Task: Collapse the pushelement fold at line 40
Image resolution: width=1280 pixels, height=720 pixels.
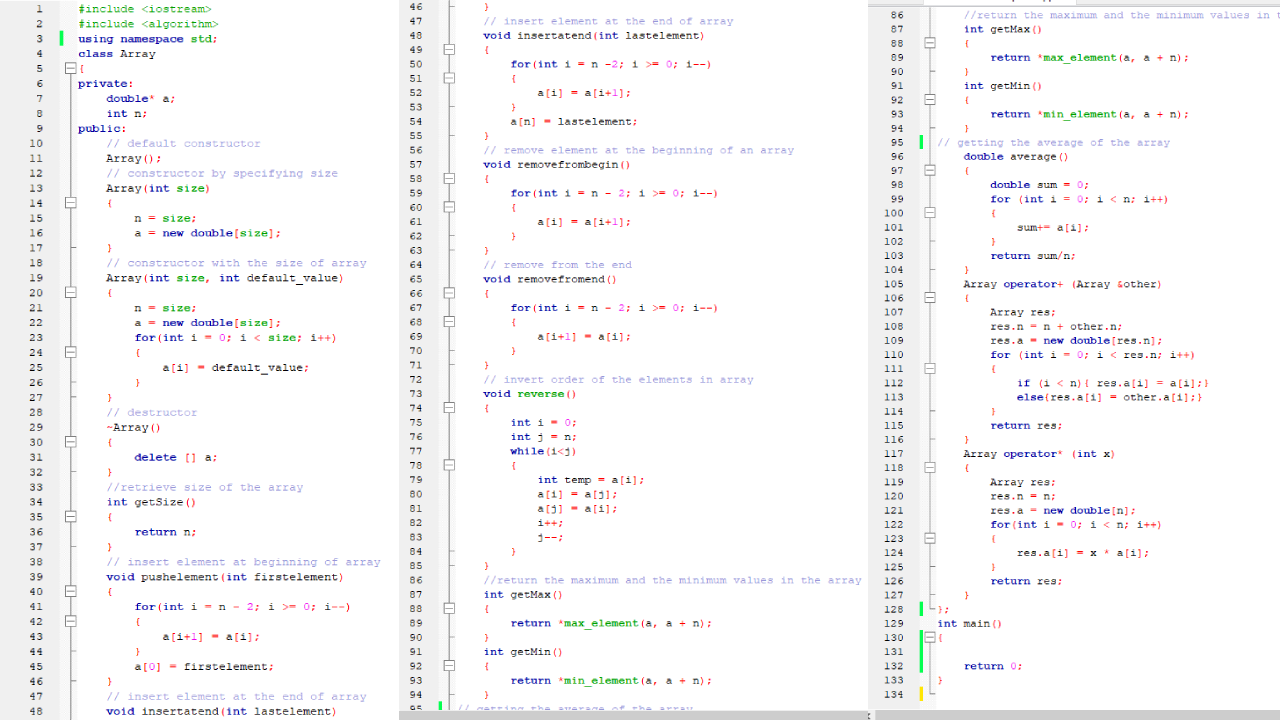Action: click(x=71, y=592)
